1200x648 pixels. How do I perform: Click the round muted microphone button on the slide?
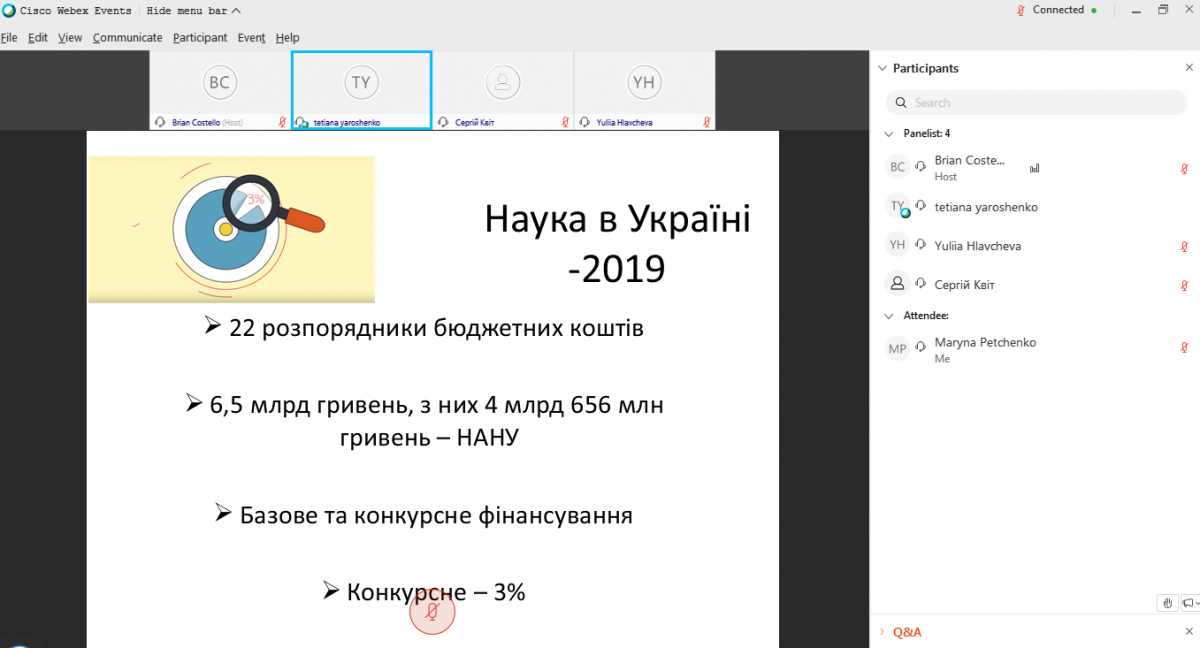[x=432, y=611]
